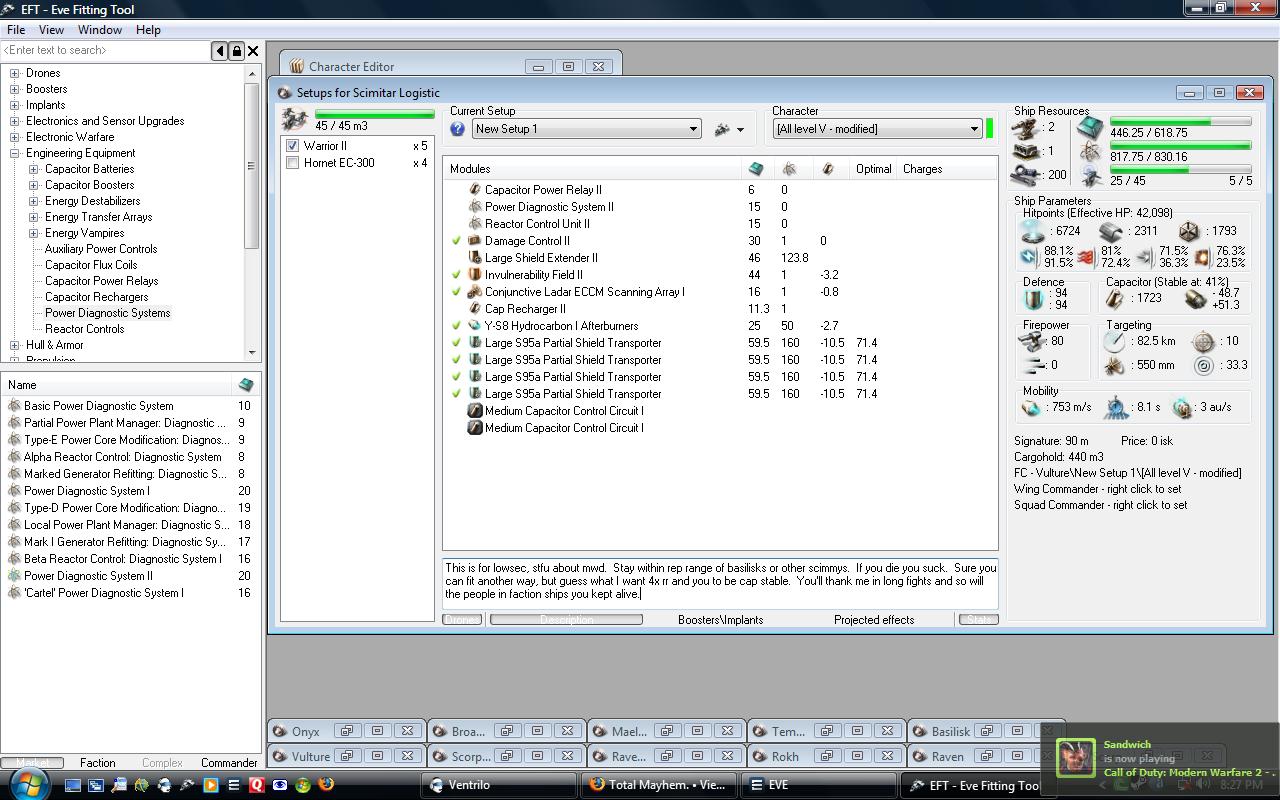Open the Current Setup dropdown

click(x=693, y=129)
